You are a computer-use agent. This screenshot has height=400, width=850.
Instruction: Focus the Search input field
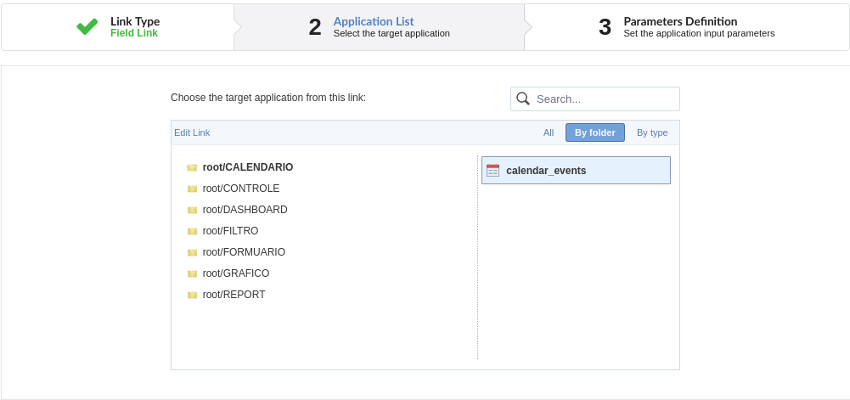tap(595, 99)
